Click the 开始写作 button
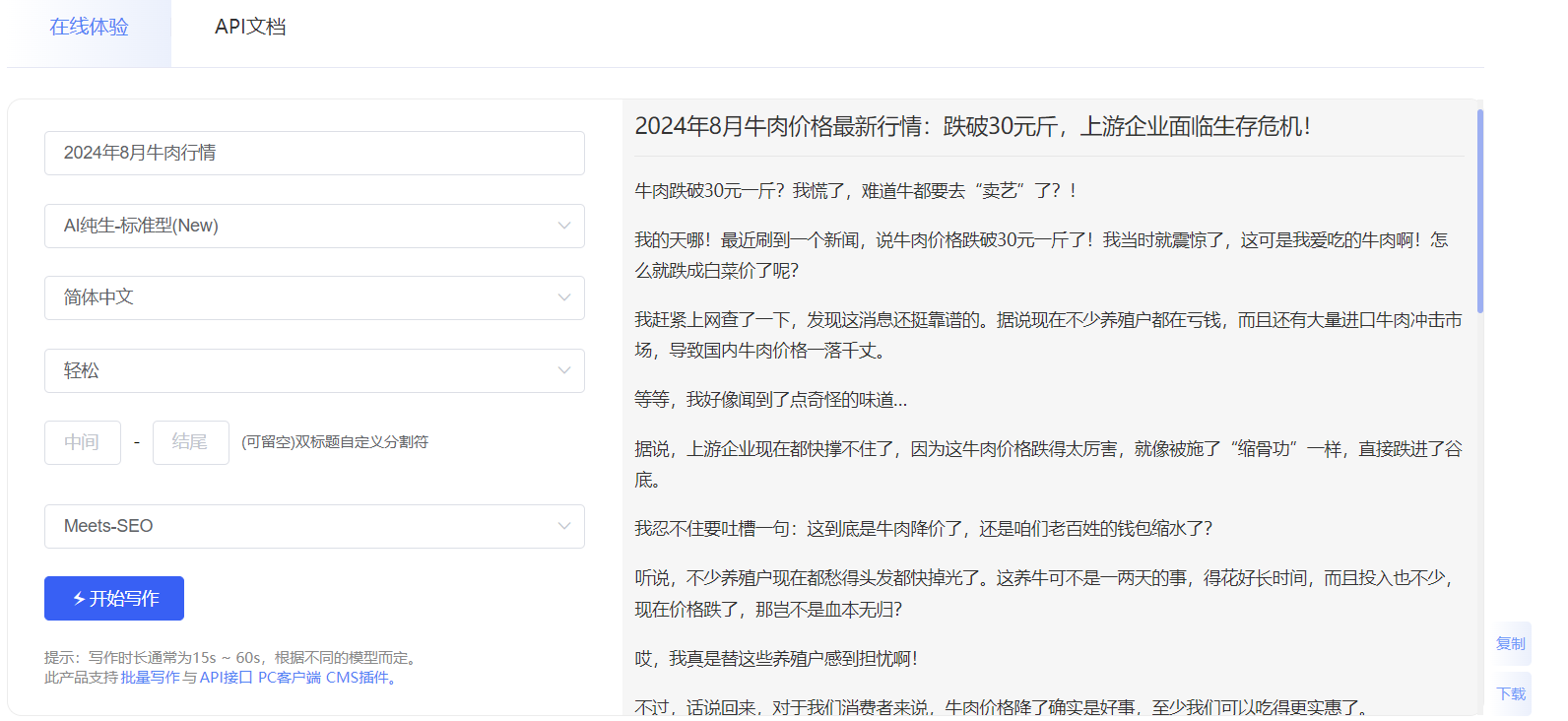Image resolution: width=1568 pixels, height=721 pixels. click(114, 598)
